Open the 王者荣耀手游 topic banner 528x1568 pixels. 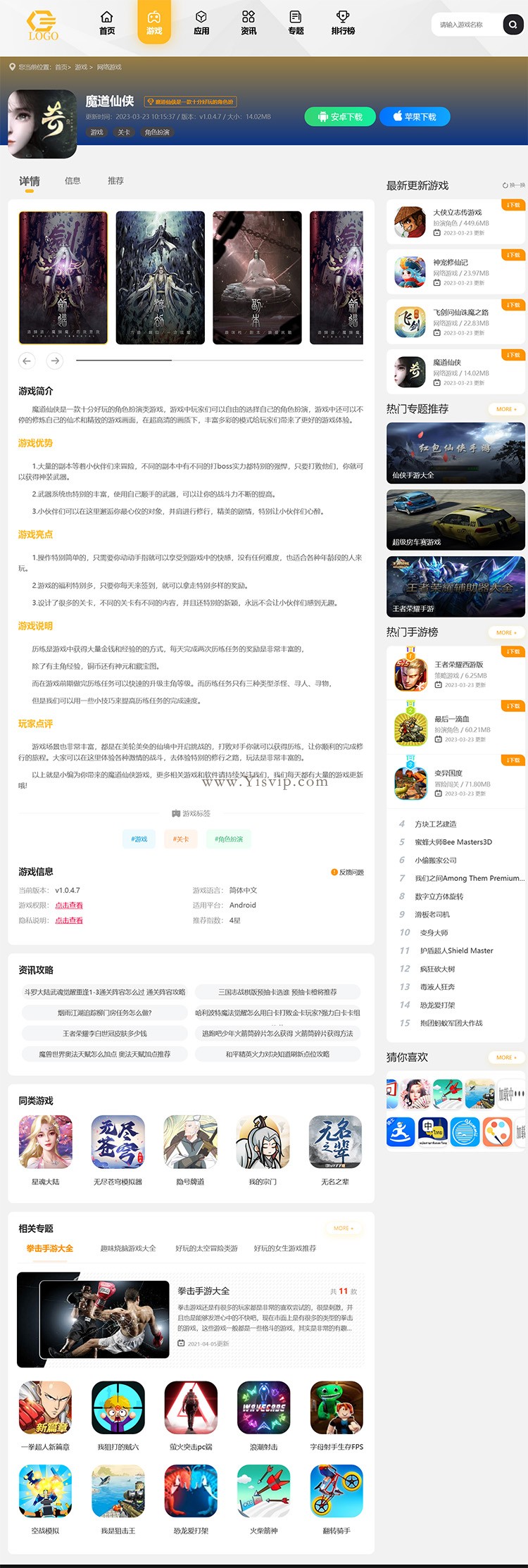click(x=455, y=587)
